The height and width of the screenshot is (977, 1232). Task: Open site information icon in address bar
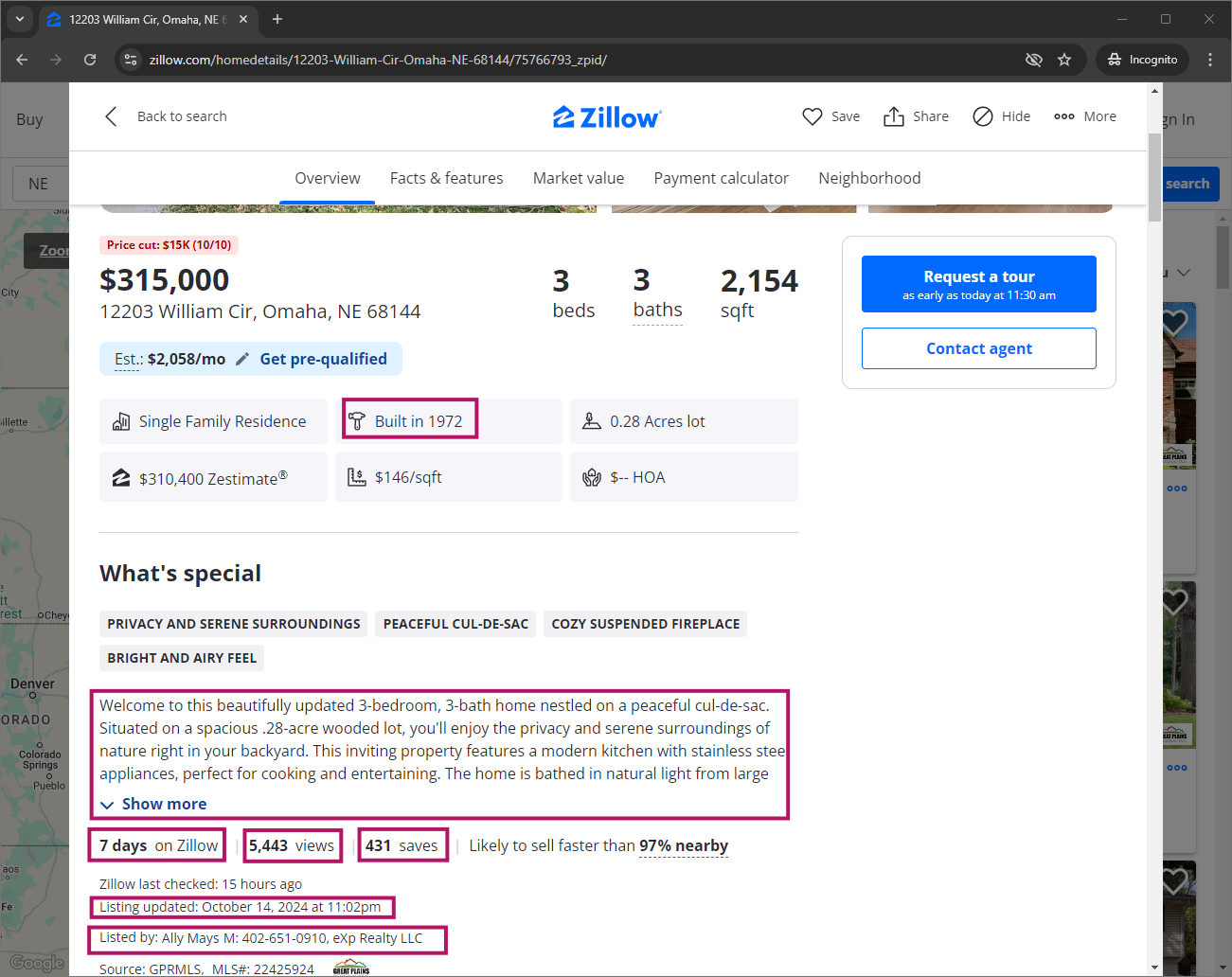[x=131, y=60]
